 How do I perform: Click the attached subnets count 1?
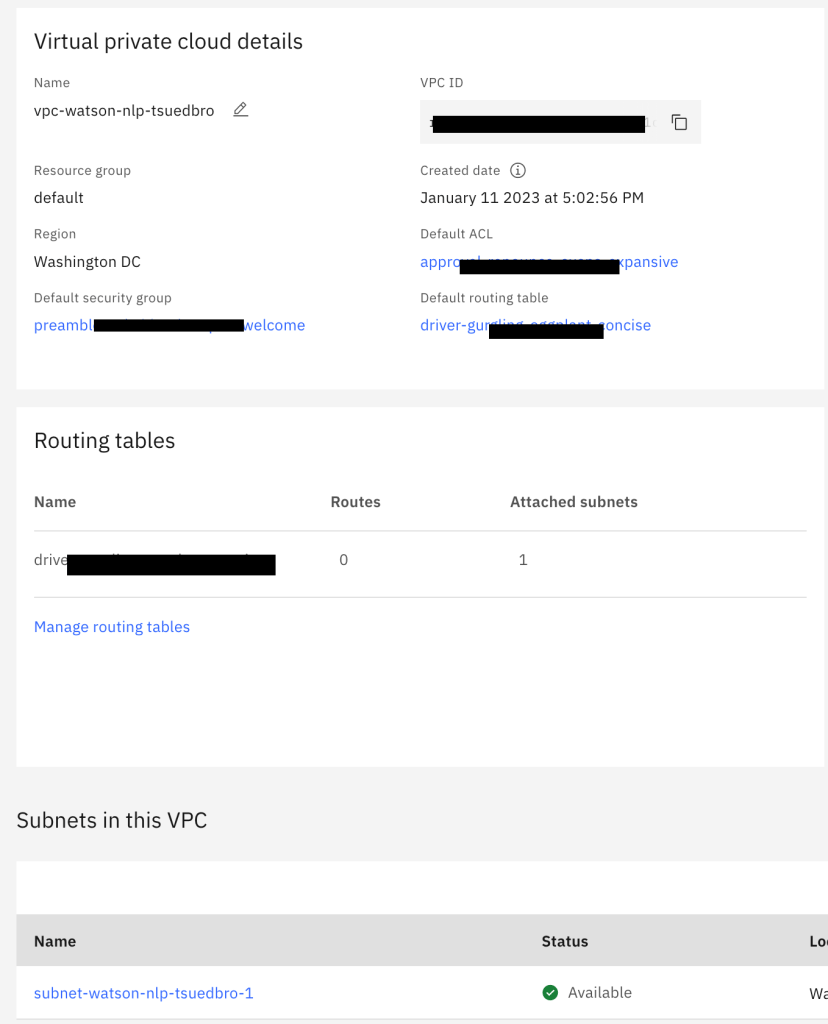[x=523, y=561]
